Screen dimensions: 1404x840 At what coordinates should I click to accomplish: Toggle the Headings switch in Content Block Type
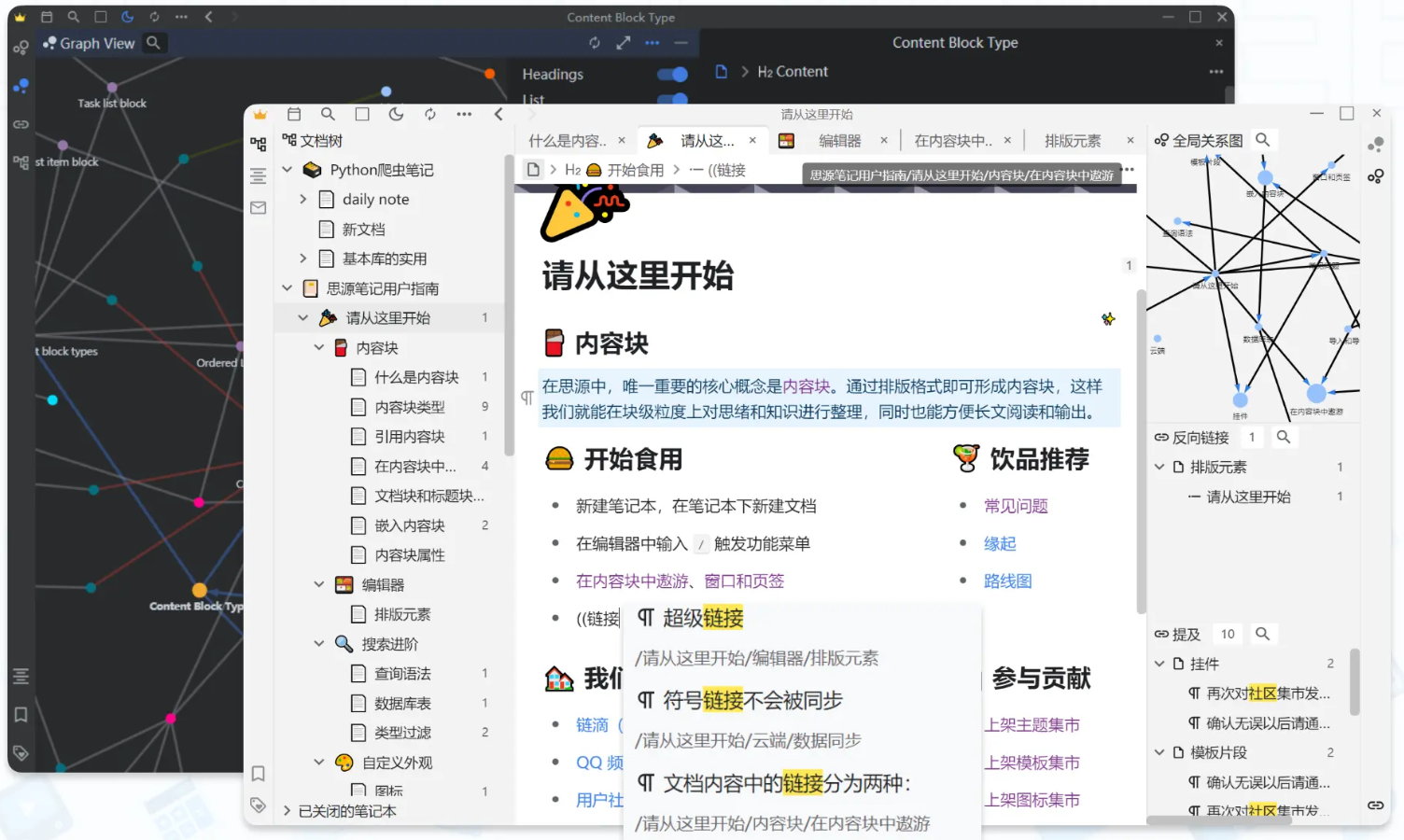pyautogui.click(x=672, y=74)
